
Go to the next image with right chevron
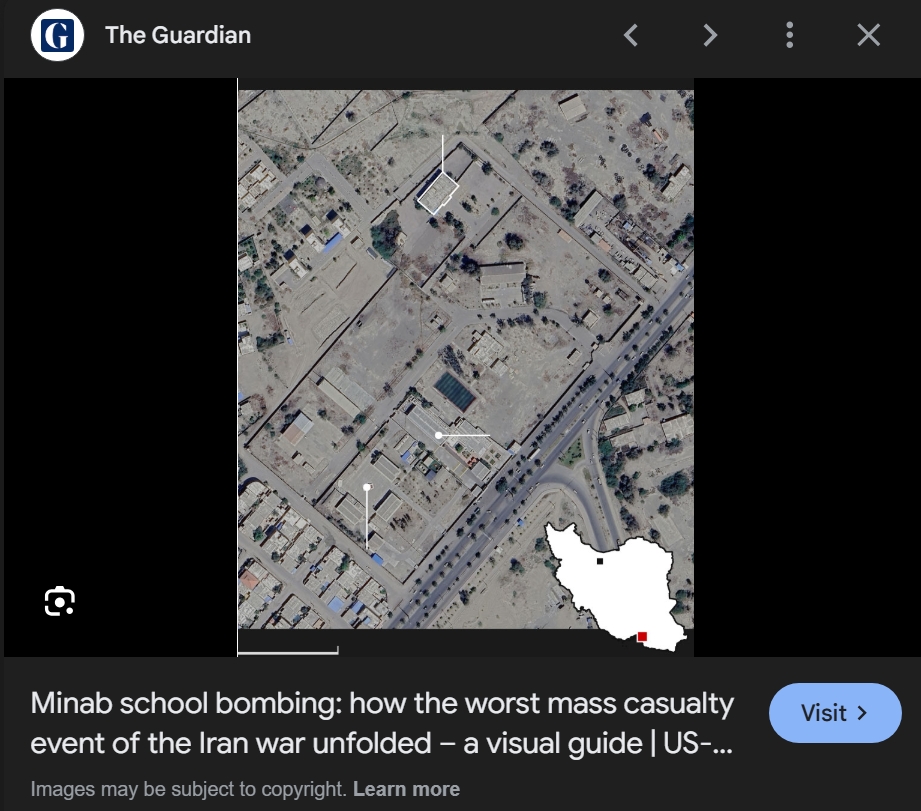click(710, 35)
